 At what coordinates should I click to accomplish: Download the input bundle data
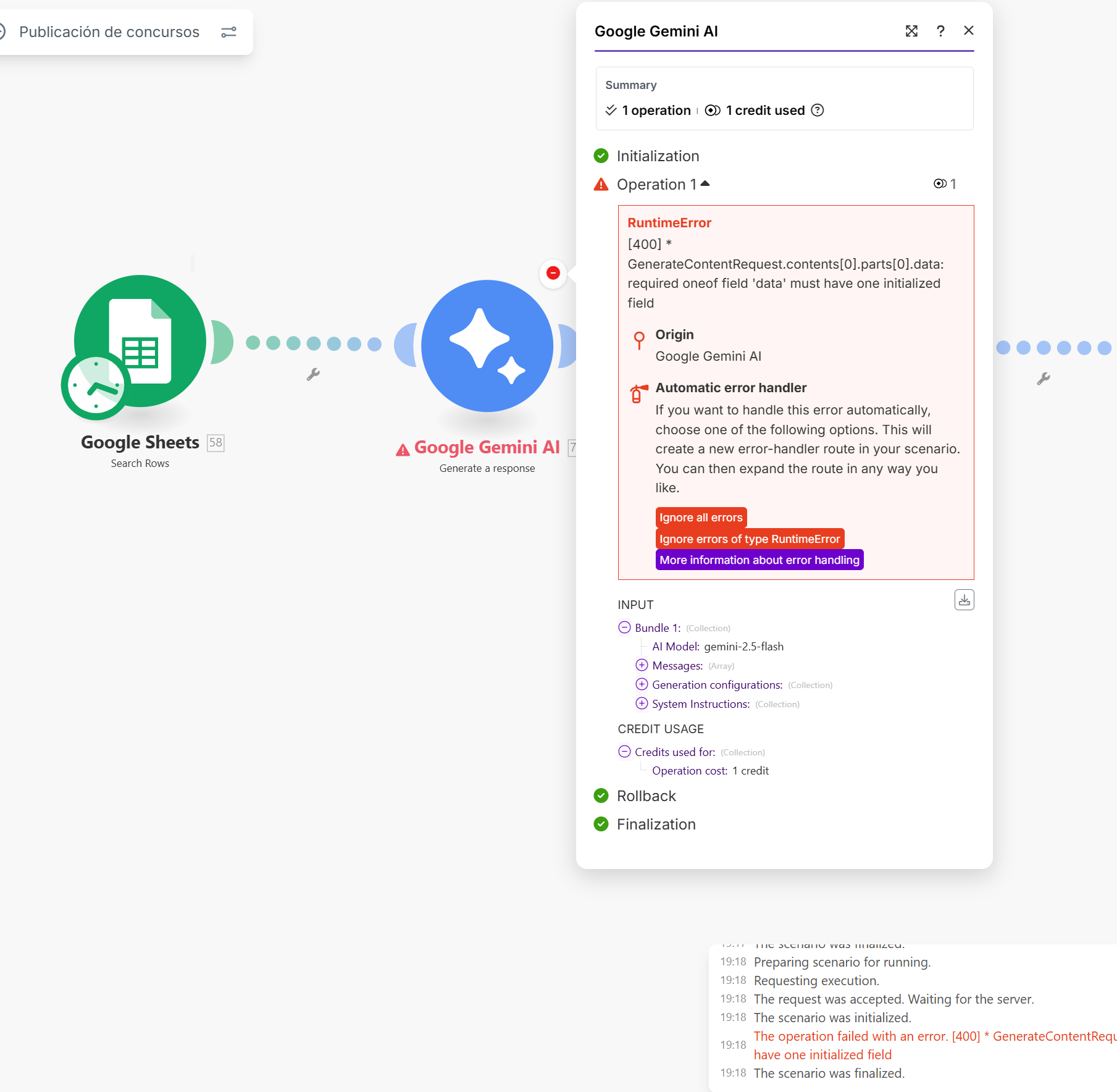click(964, 600)
